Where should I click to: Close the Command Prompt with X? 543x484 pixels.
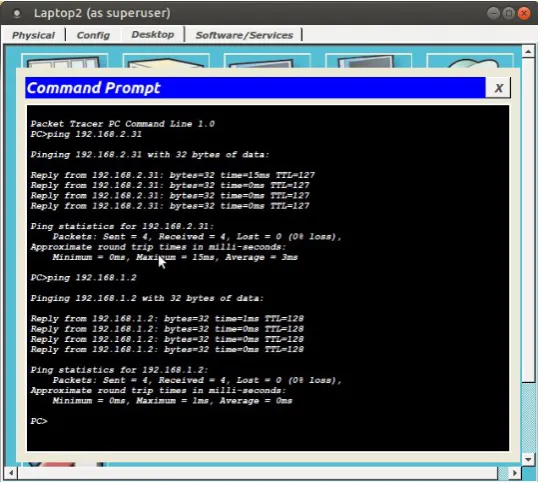(x=499, y=88)
